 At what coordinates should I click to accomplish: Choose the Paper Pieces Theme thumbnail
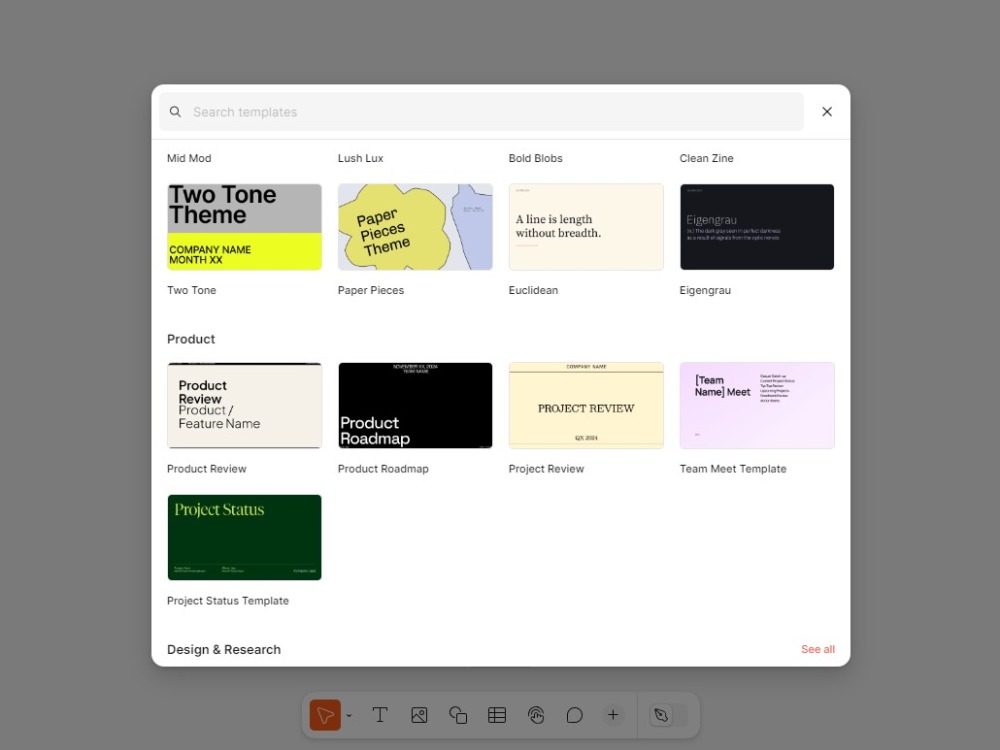415,227
